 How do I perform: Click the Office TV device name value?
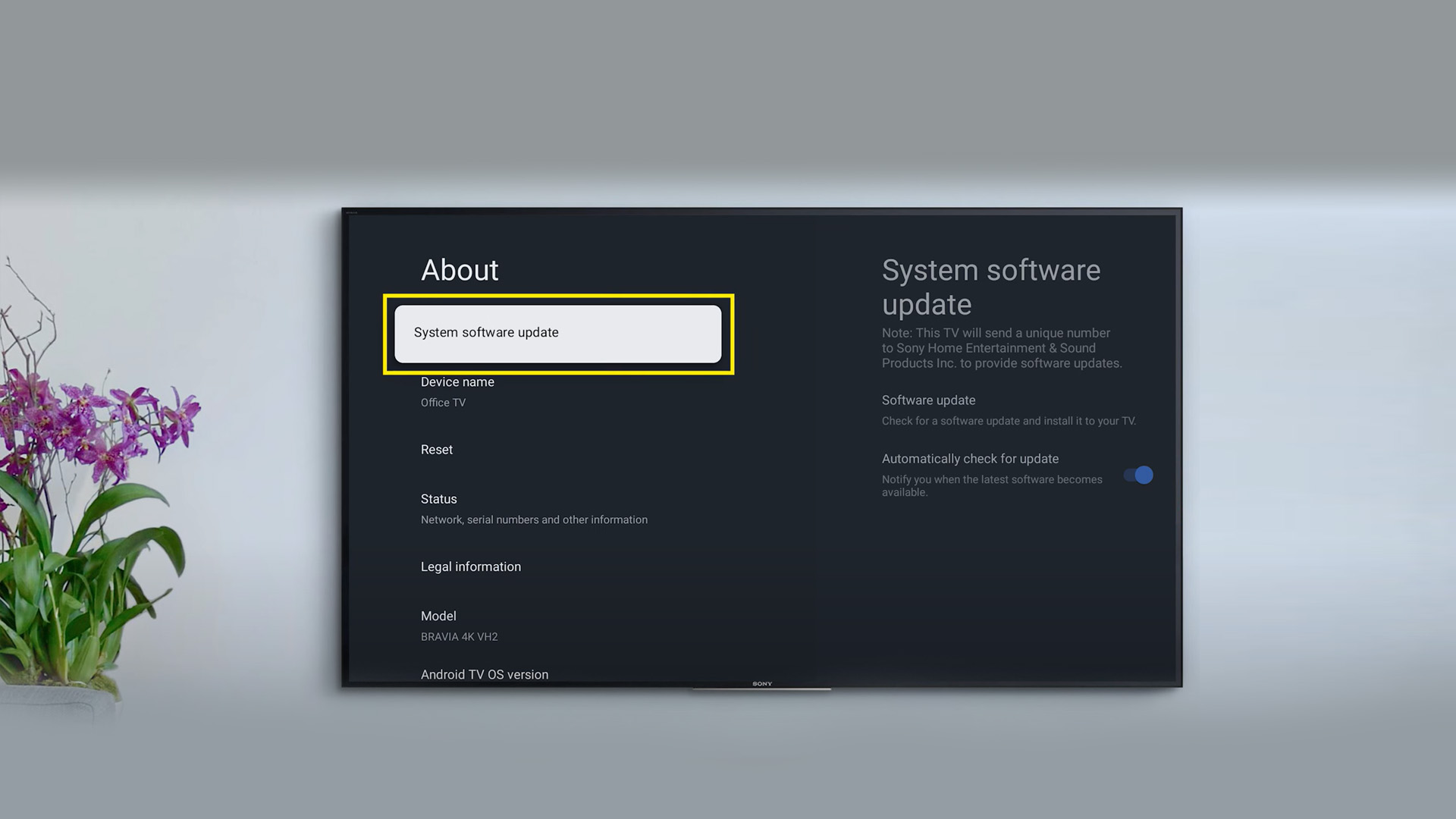[443, 403]
